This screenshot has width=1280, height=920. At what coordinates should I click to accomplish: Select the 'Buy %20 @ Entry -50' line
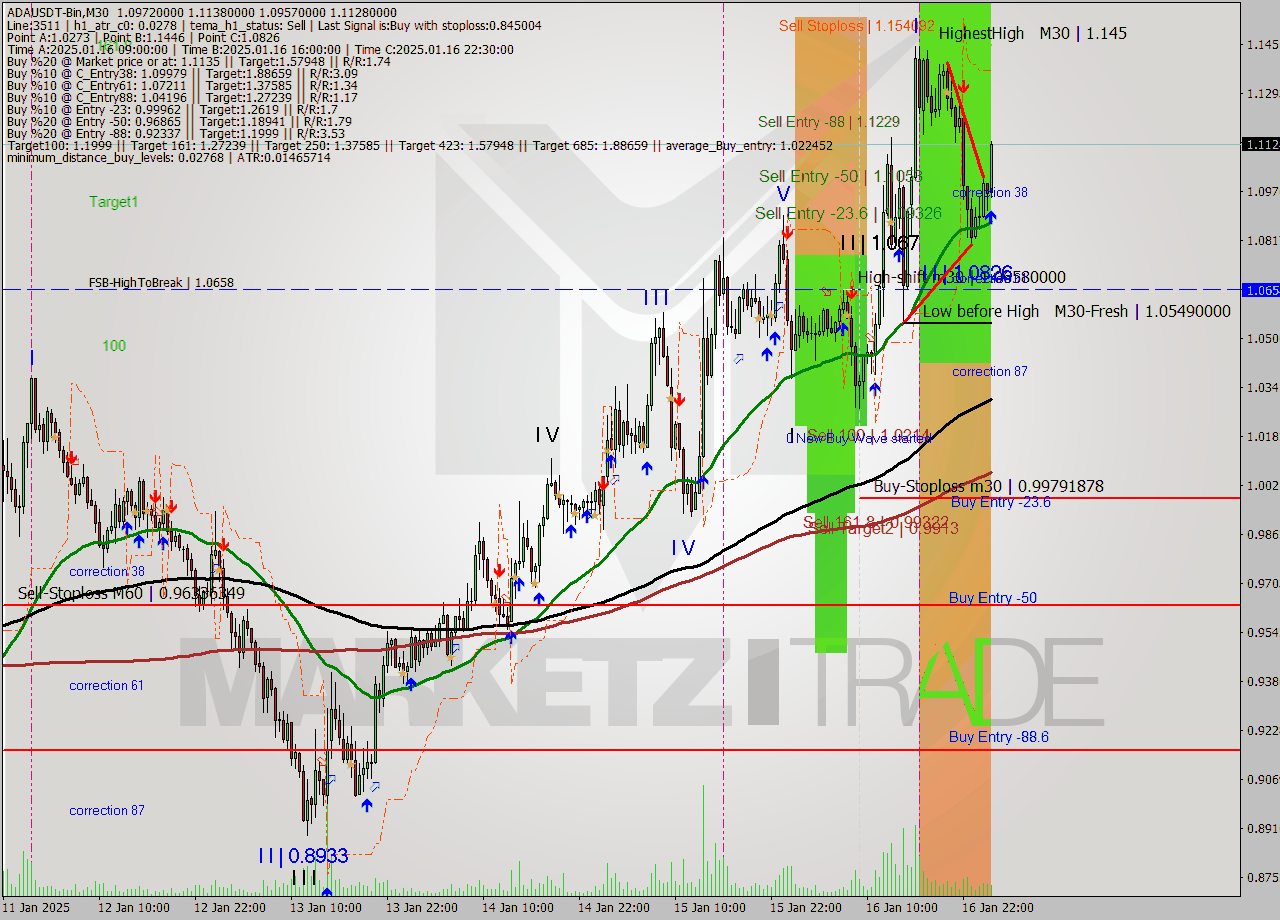point(179,122)
